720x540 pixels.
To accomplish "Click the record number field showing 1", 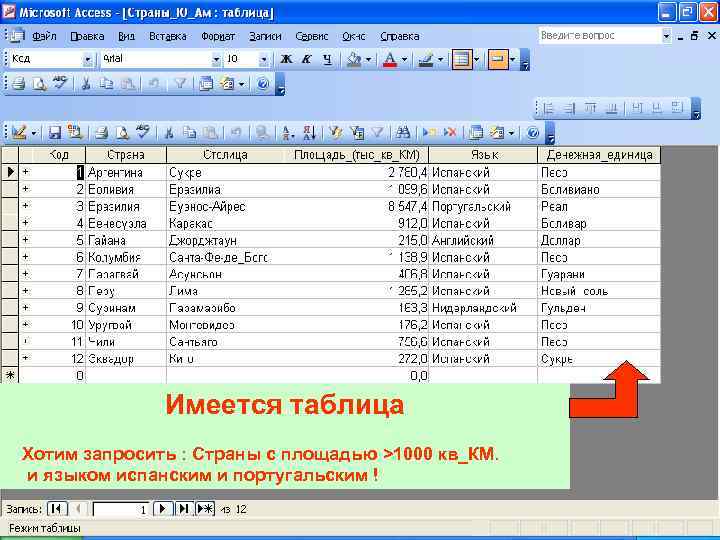I will pos(121,509).
